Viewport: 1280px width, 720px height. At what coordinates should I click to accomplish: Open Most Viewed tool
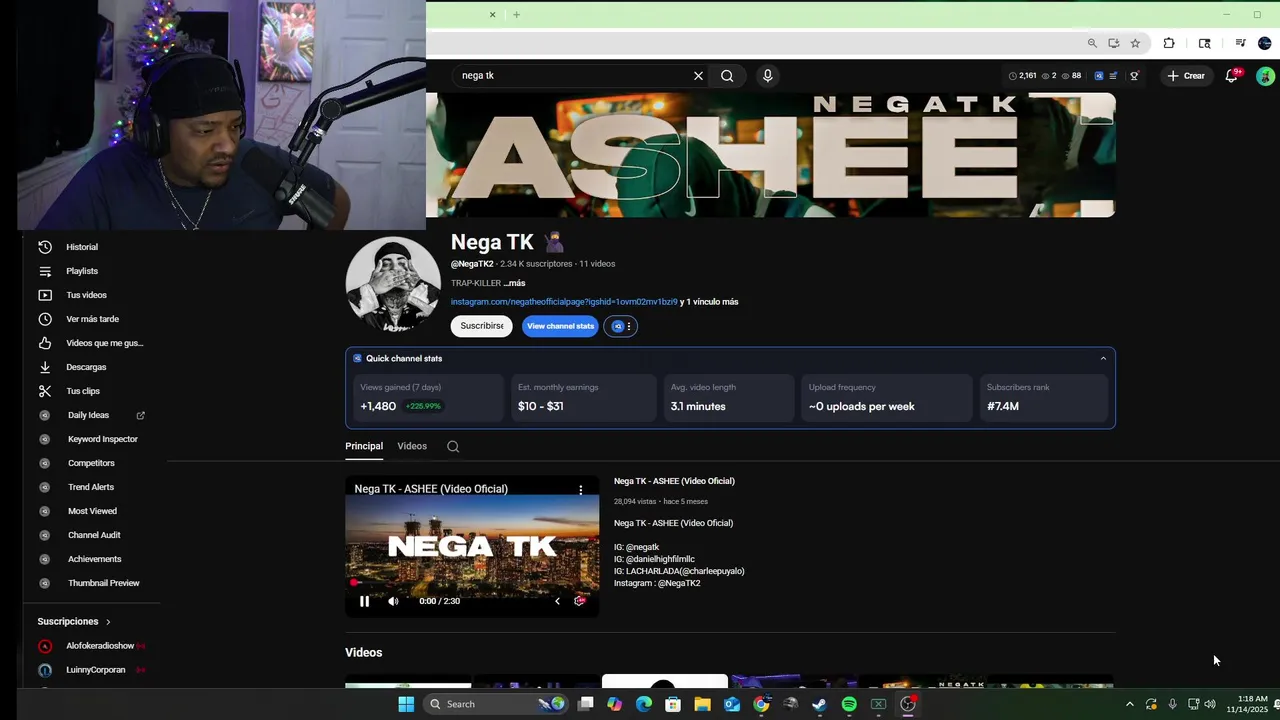90,511
